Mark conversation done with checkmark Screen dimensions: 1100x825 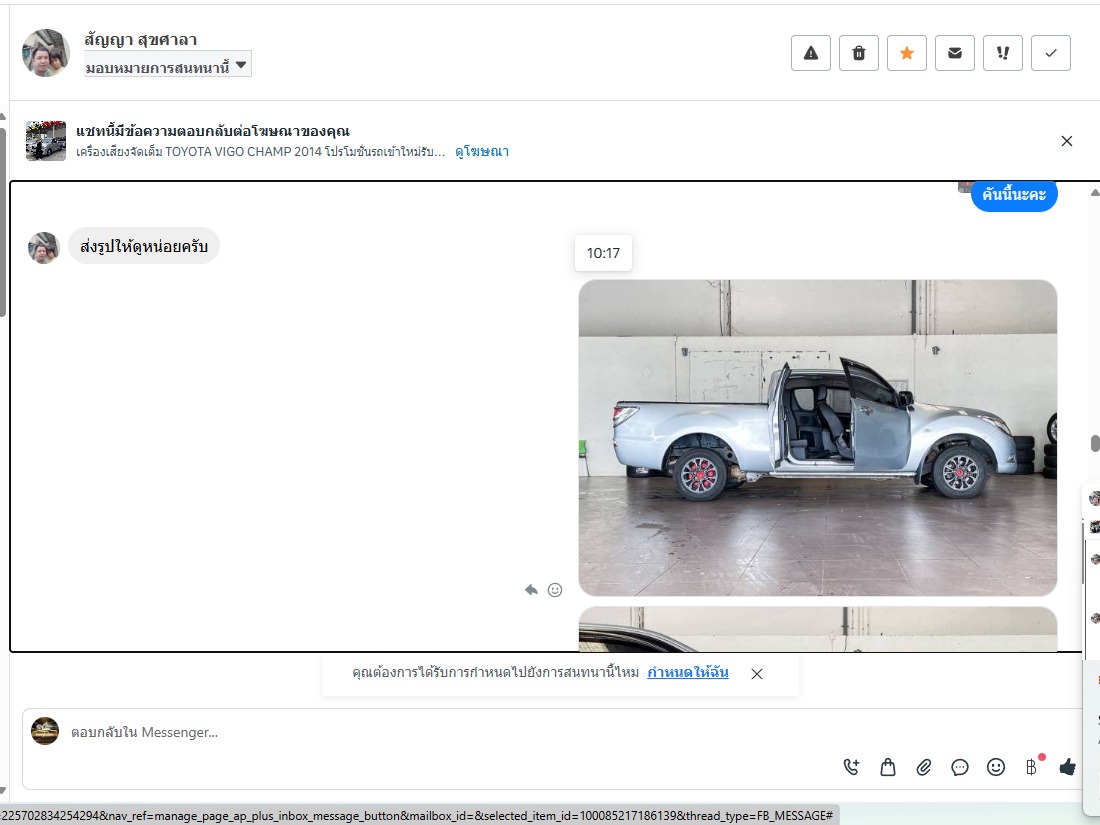pyautogui.click(x=1051, y=53)
